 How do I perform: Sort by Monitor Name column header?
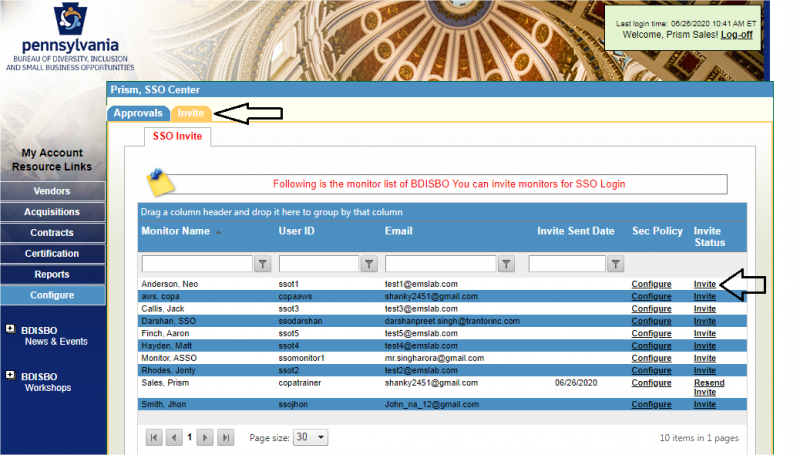pyautogui.click(x=175, y=231)
